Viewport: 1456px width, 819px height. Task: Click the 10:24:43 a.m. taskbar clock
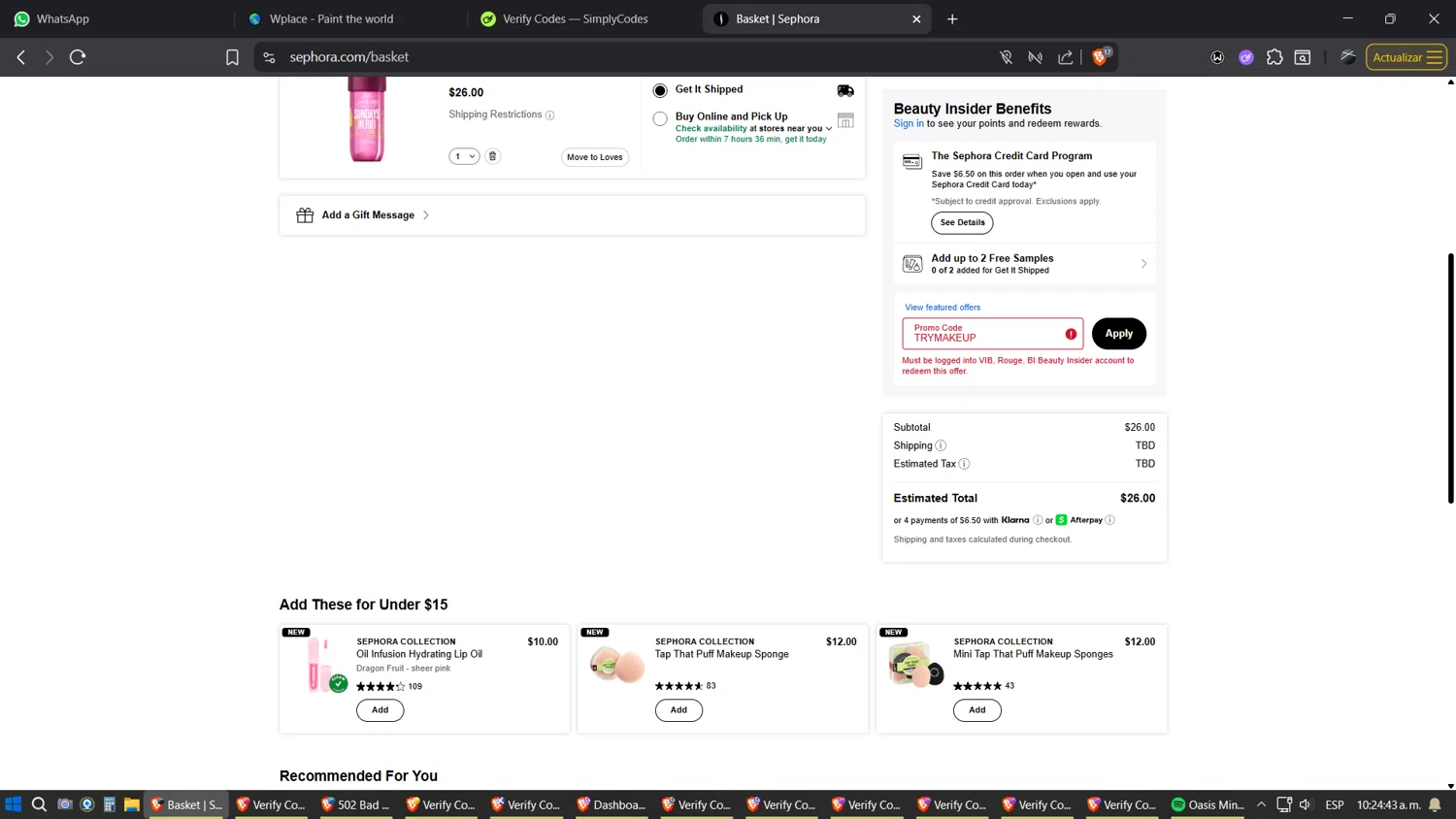(1388, 804)
